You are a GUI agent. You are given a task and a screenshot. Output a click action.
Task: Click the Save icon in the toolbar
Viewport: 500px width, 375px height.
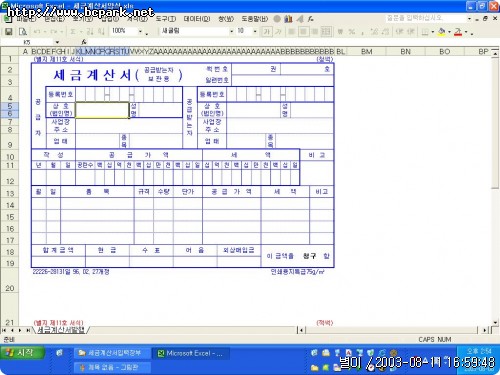coord(8,32)
